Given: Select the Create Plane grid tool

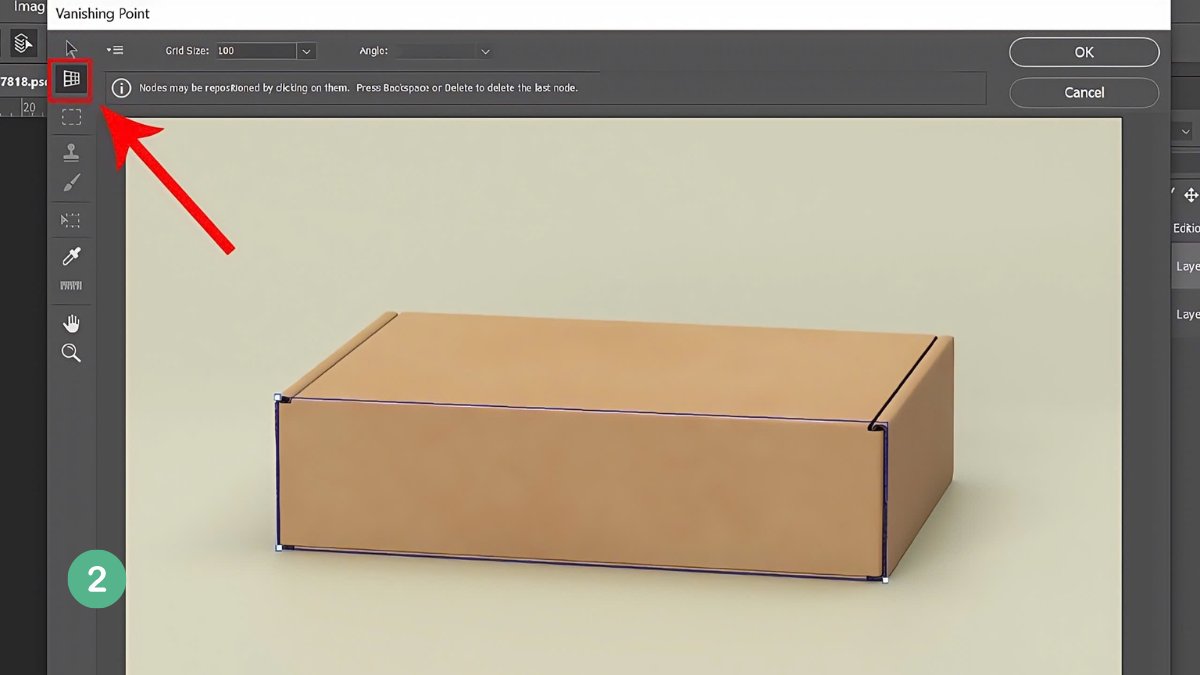Looking at the screenshot, I should 71,79.
